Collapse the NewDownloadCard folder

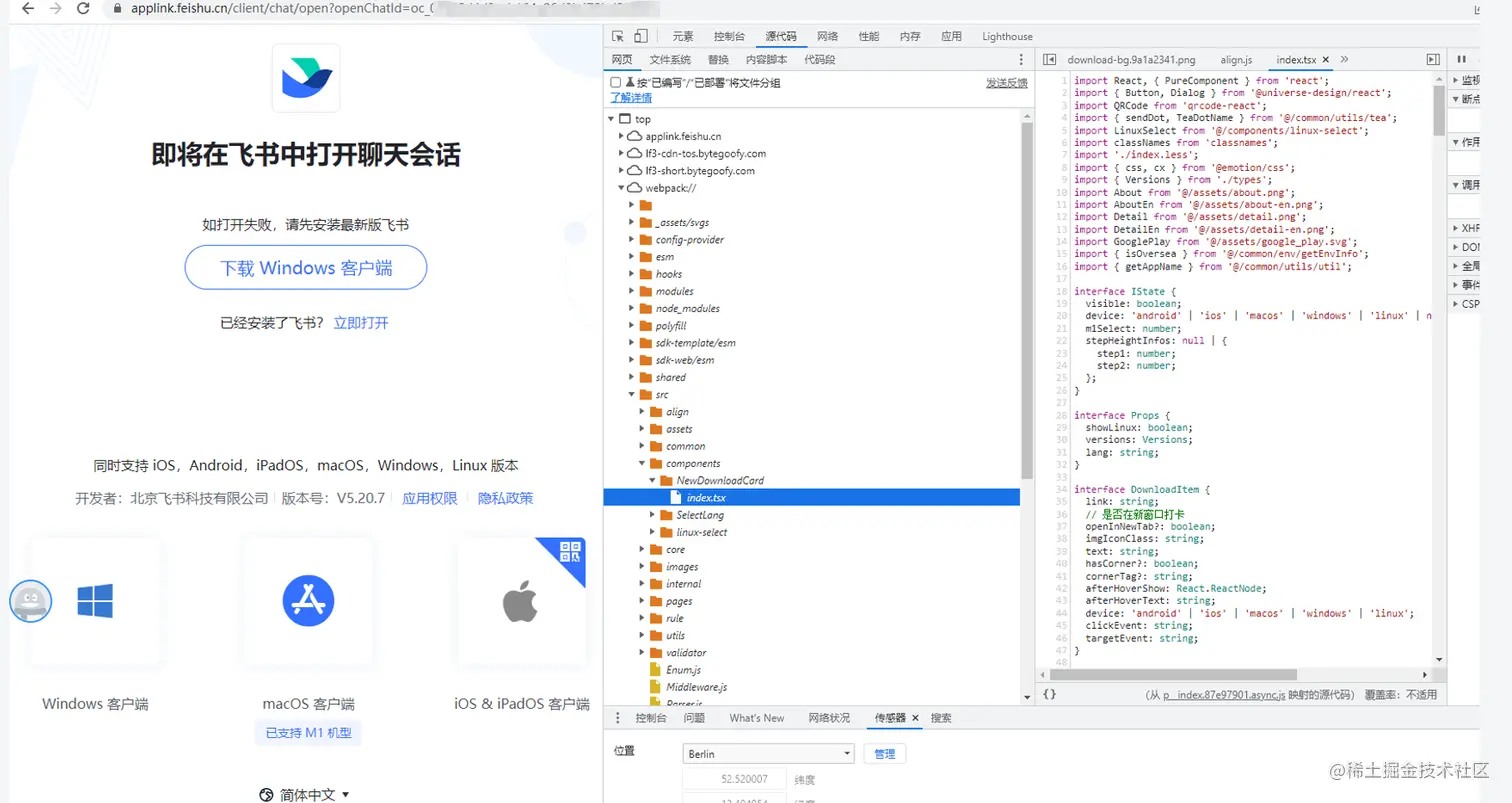652,481
